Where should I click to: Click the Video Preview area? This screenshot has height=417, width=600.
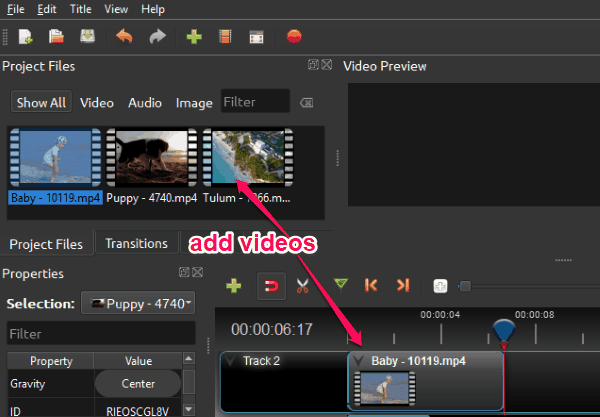point(474,145)
